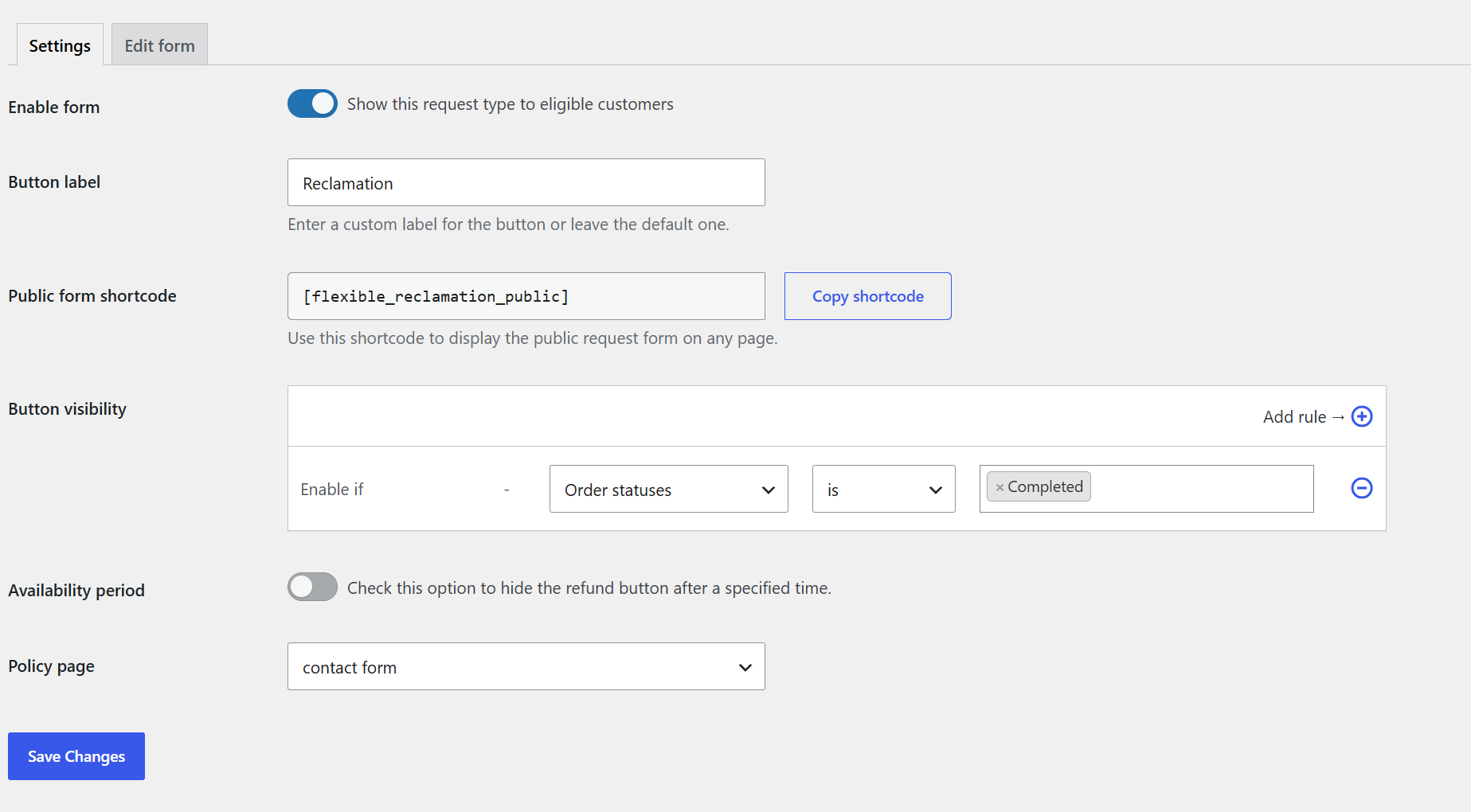This screenshot has height=812, width=1471.
Task: Disable the Enable form toggle
Action: click(312, 103)
